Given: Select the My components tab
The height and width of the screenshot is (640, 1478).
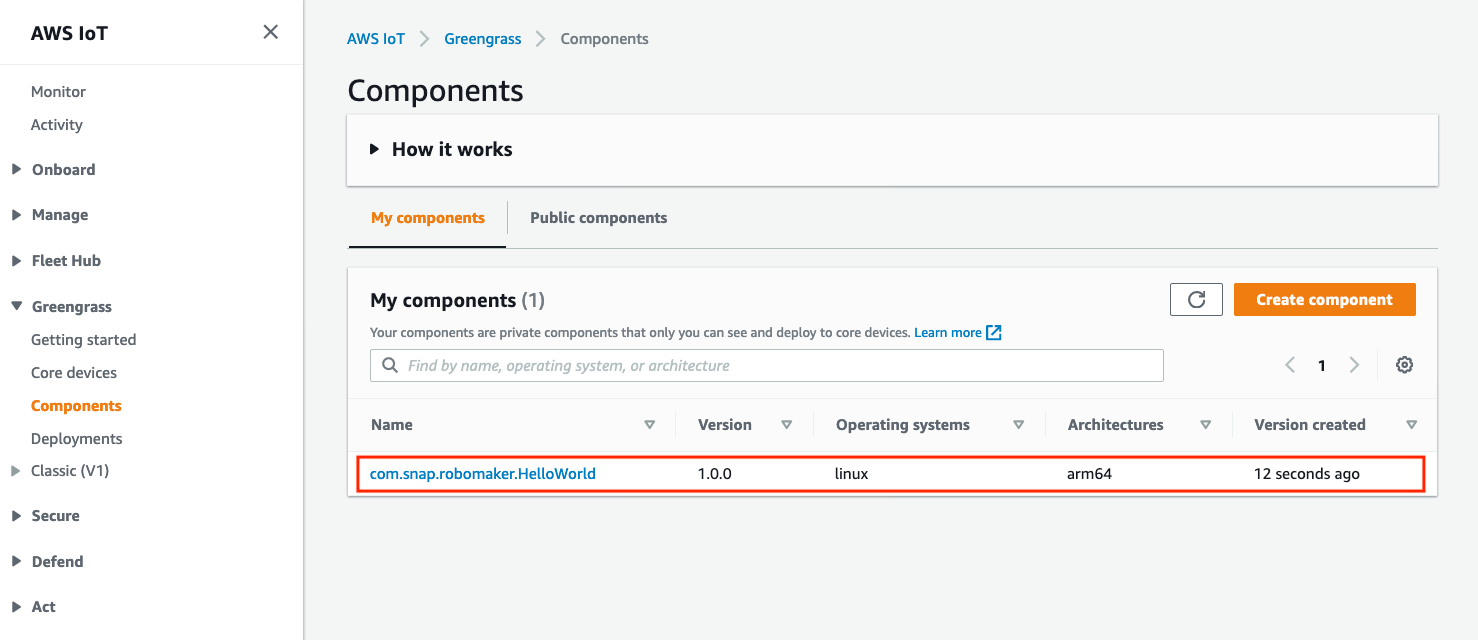Looking at the screenshot, I should 427,217.
